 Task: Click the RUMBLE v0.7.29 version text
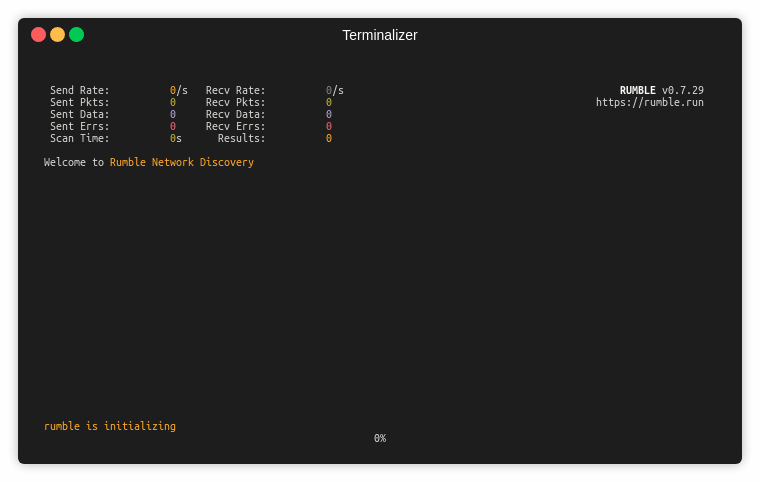(661, 90)
